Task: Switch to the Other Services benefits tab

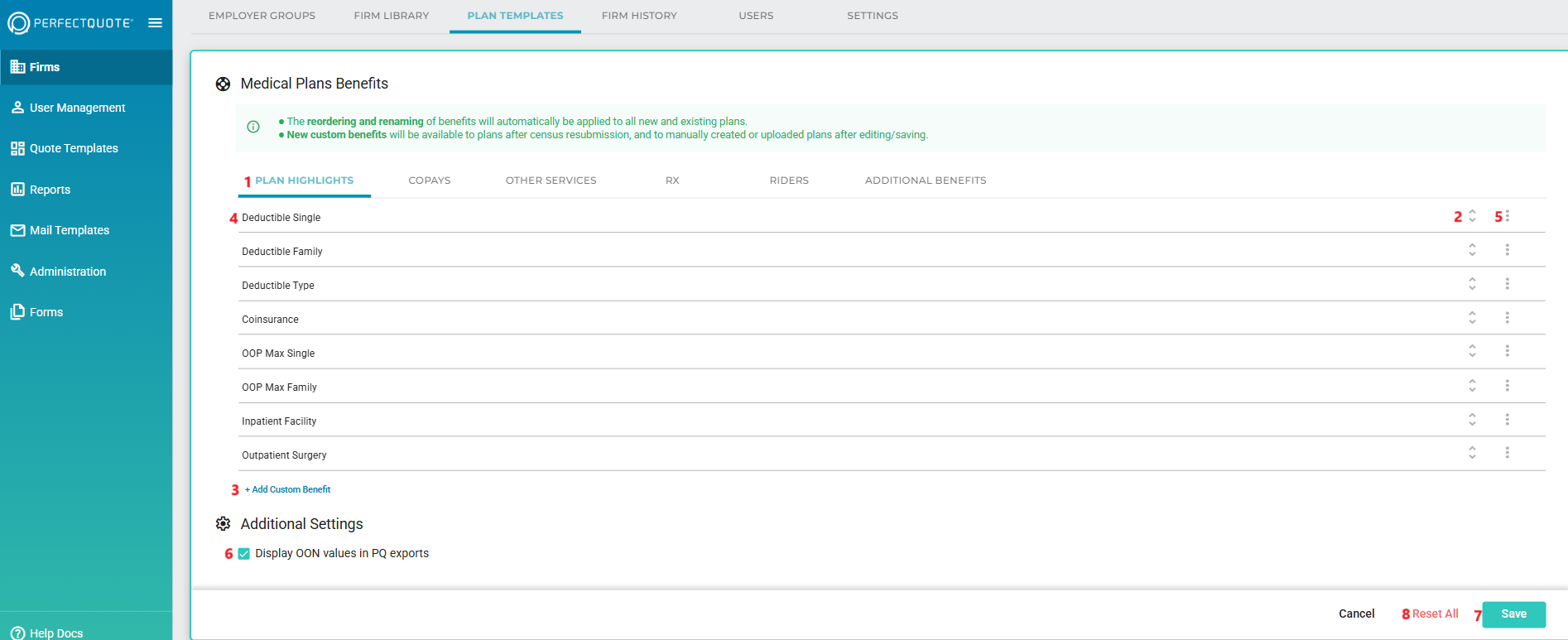Action: click(551, 180)
